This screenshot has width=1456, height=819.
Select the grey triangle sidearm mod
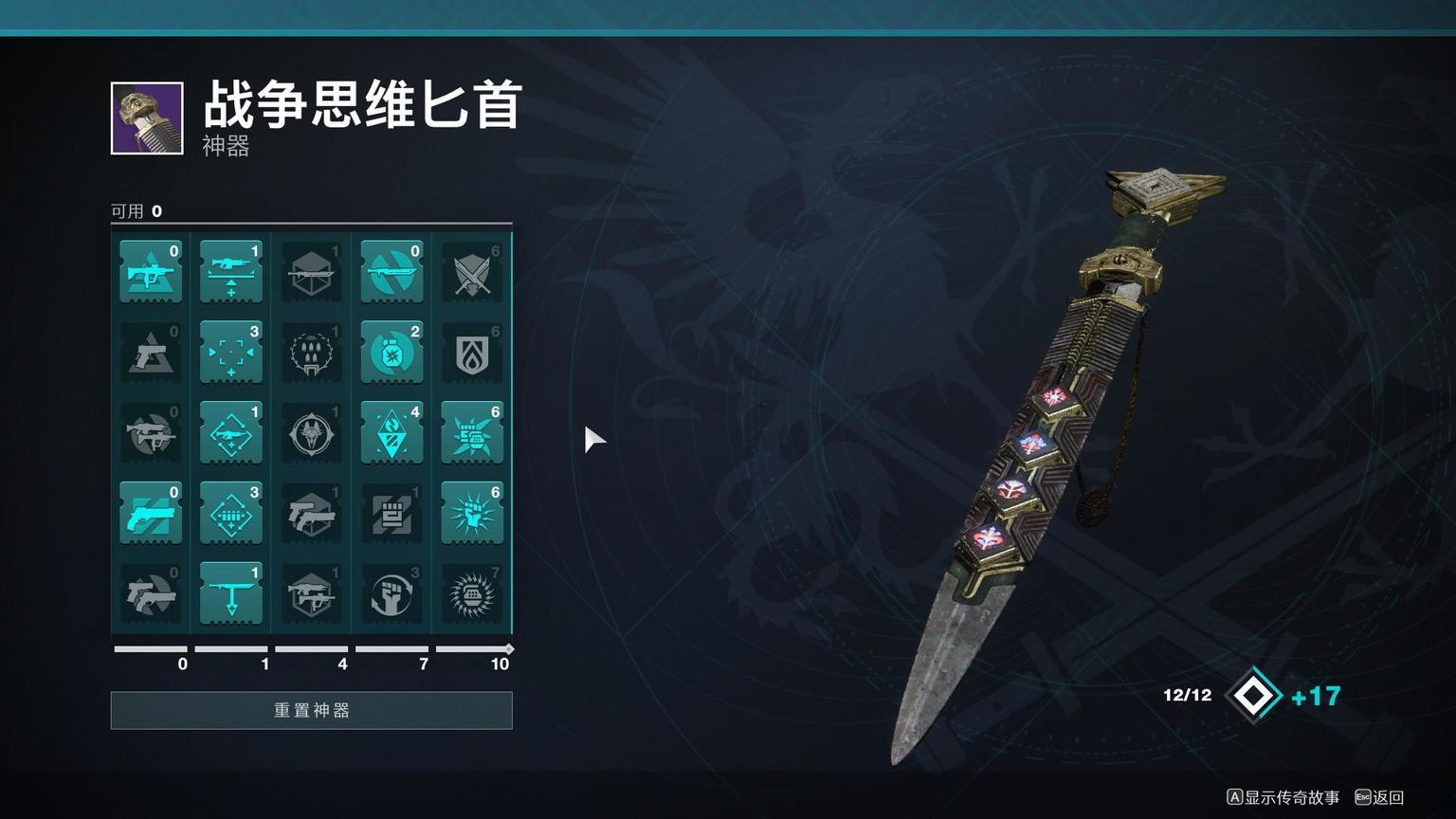(x=151, y=353)
